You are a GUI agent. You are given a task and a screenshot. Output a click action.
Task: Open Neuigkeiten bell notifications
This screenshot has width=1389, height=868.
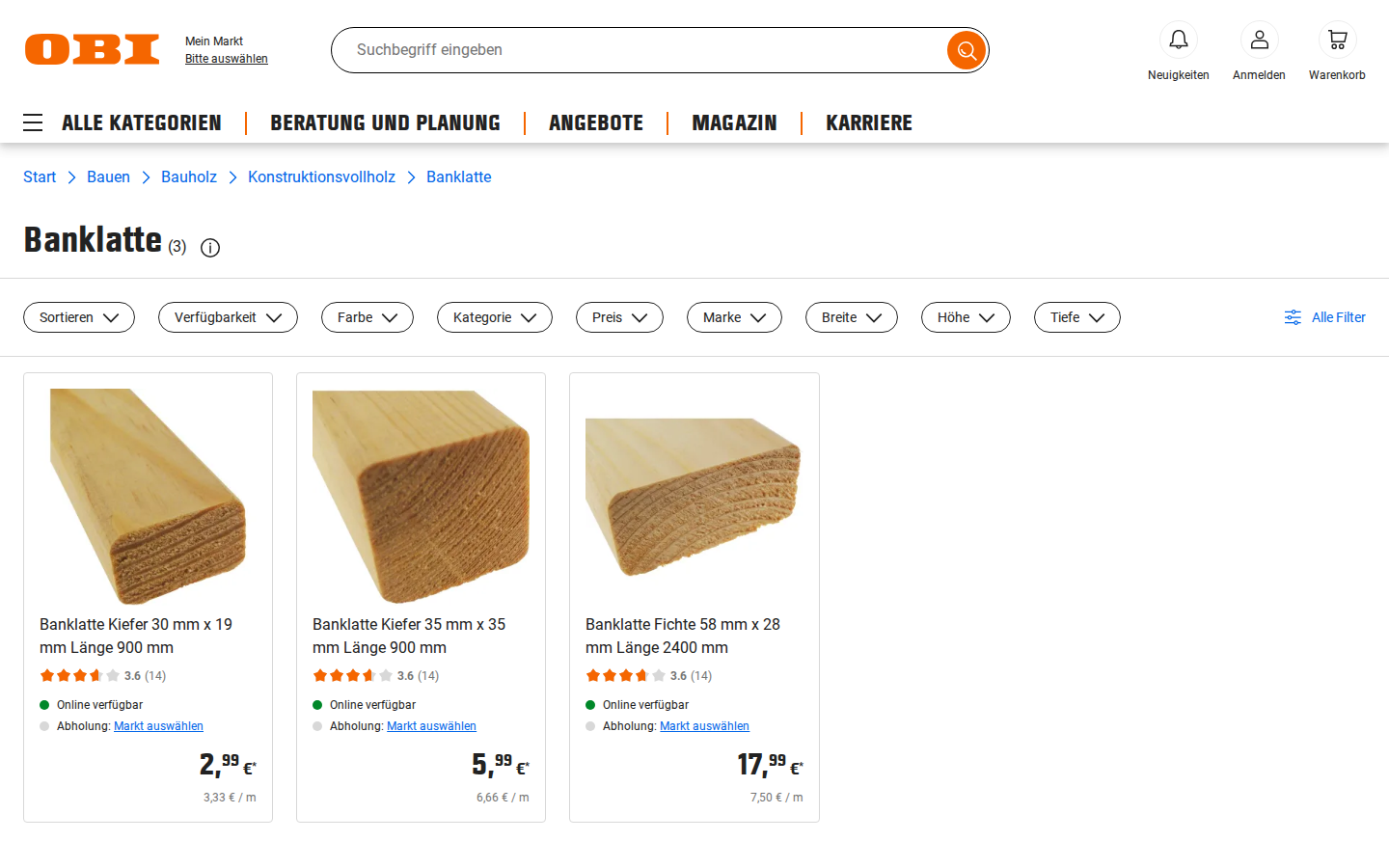[x=1178, y=41]
